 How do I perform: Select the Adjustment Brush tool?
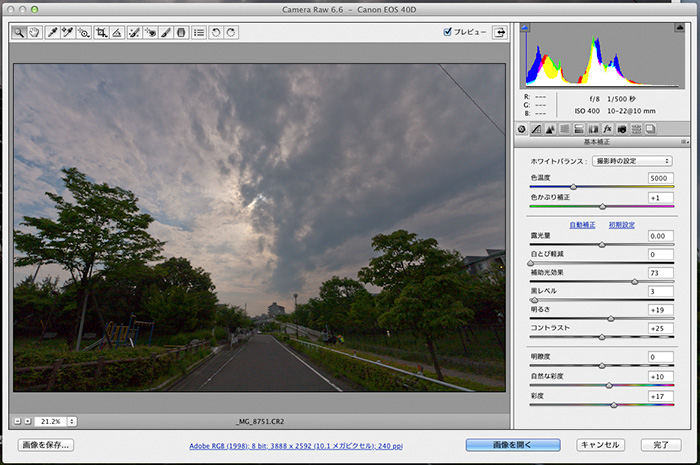[166, 32]
